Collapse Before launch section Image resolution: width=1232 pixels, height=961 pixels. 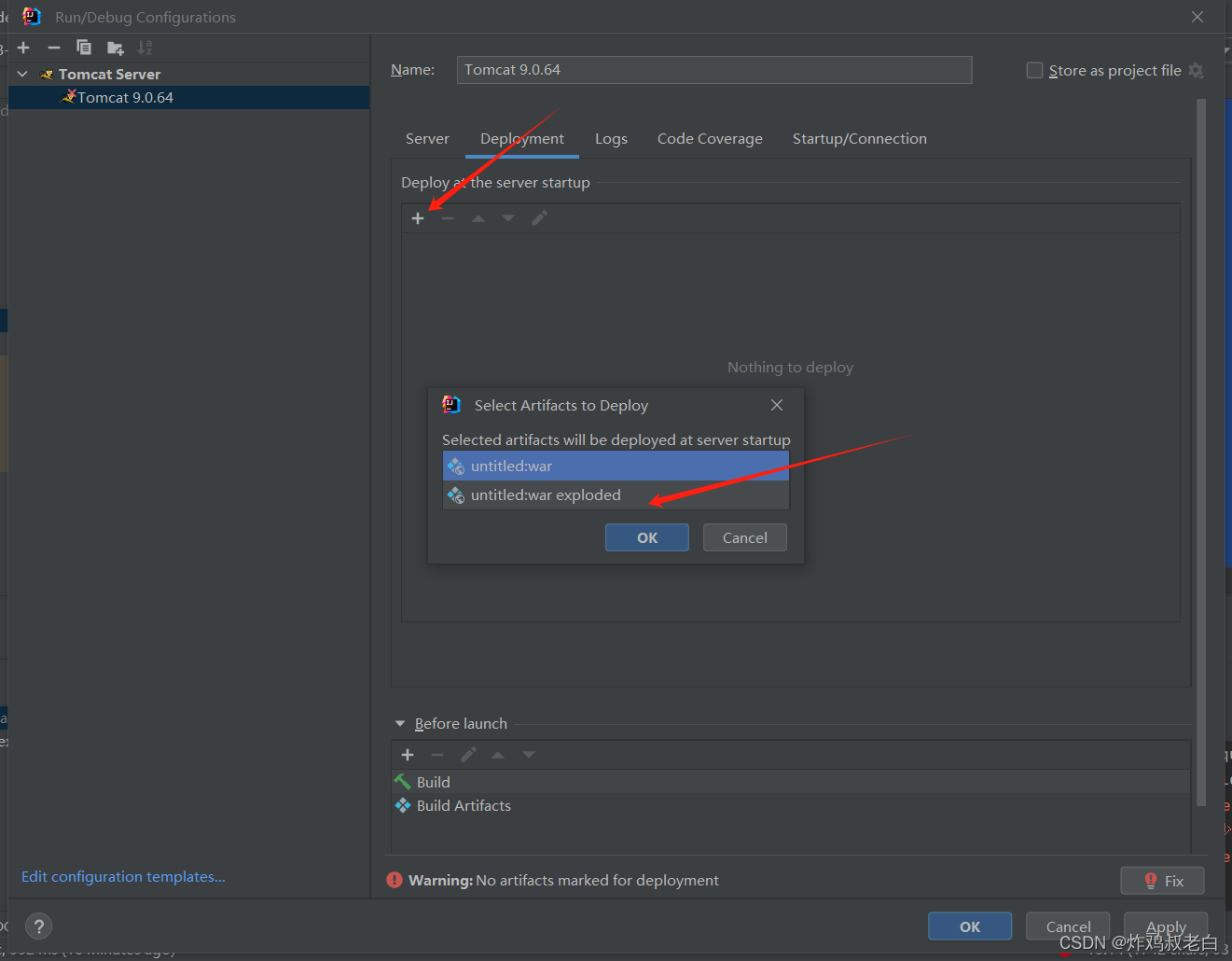point(400,724)
